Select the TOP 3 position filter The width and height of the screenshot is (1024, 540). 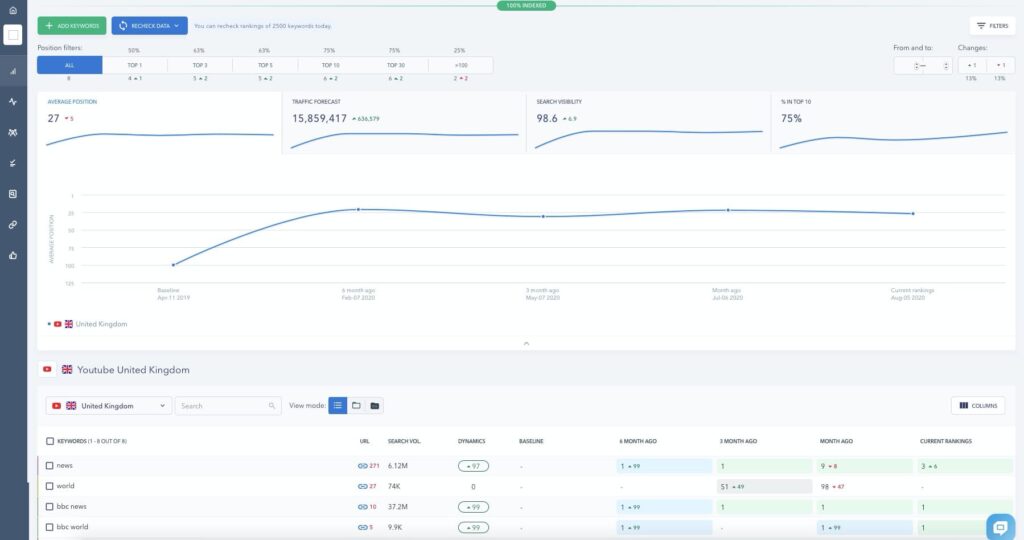coord(200,65)
